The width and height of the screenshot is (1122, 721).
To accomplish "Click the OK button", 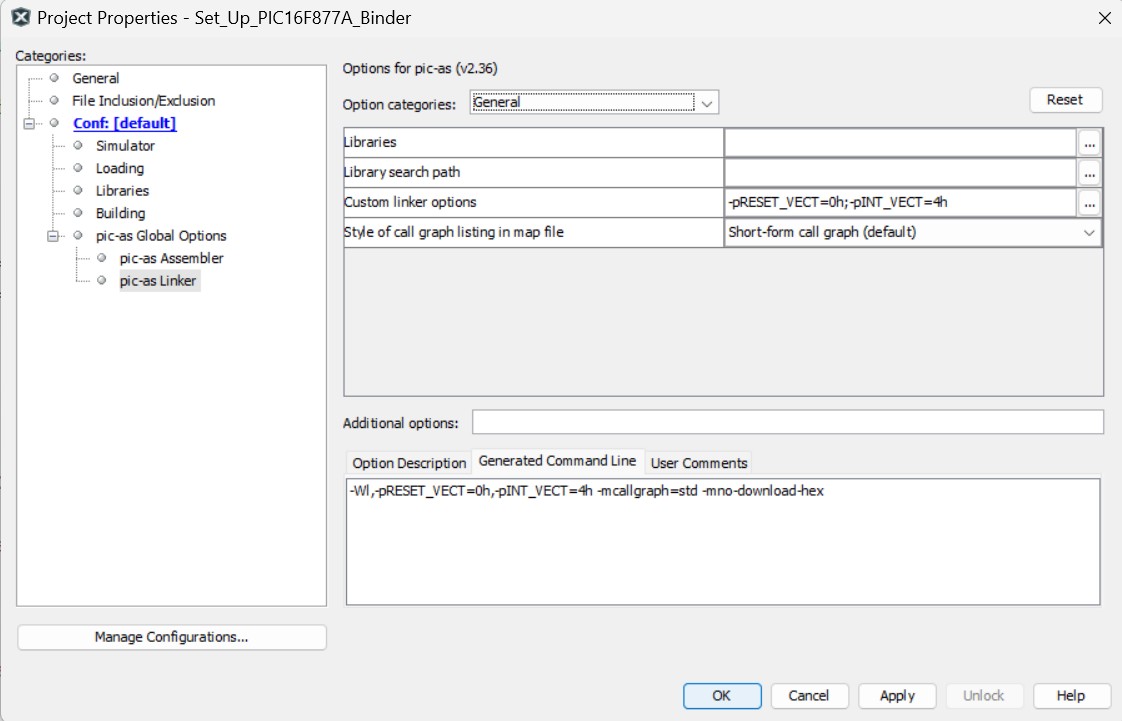I will pos(721,696).
